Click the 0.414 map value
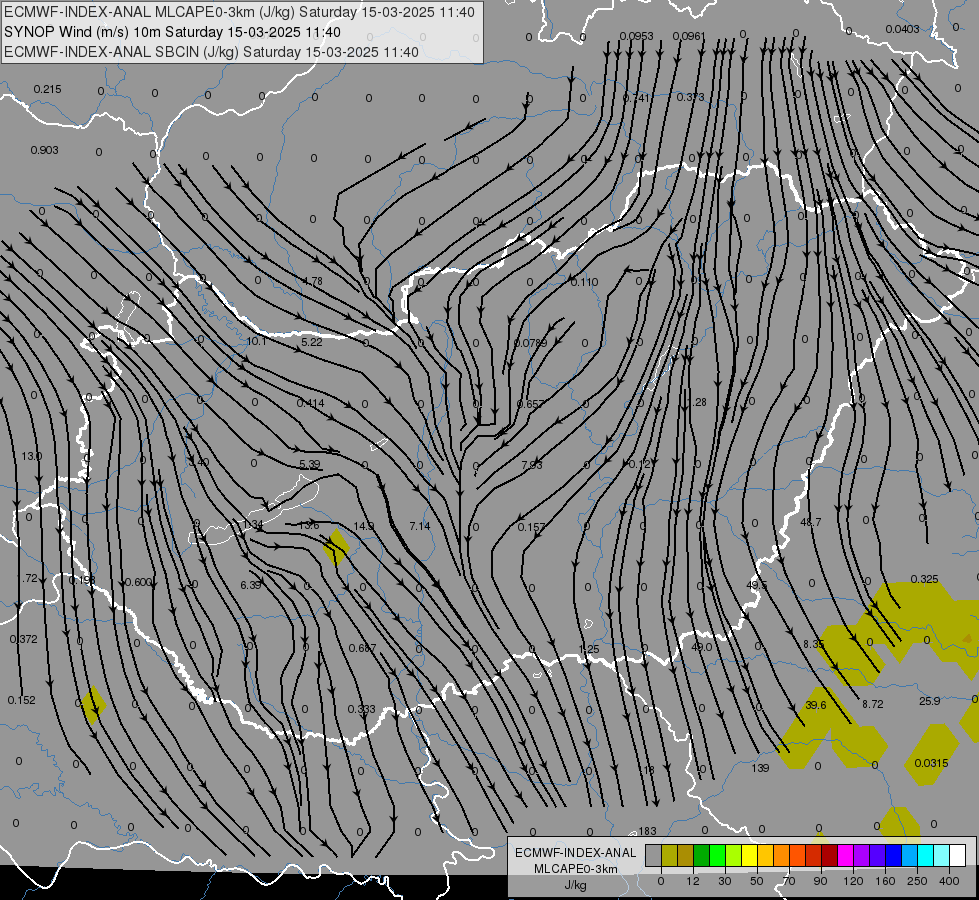 pyautogui.click(x=310, y=403)
